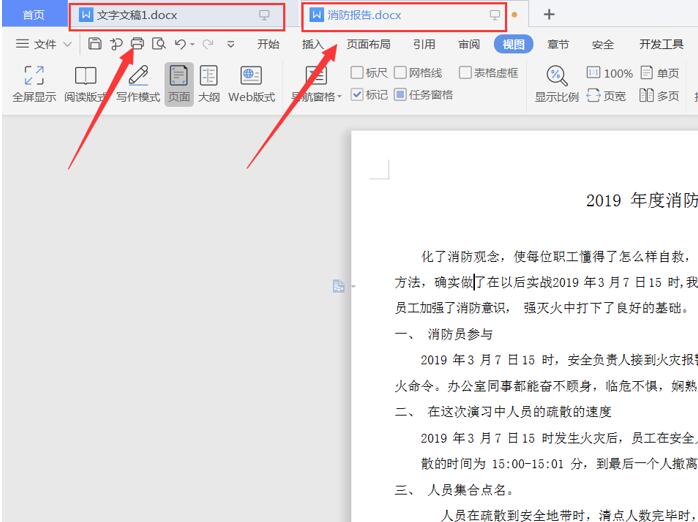Viewport: 698px width, 522px height.
Task: Open the 引用 ribbon tab
Action: pos(424,44)
